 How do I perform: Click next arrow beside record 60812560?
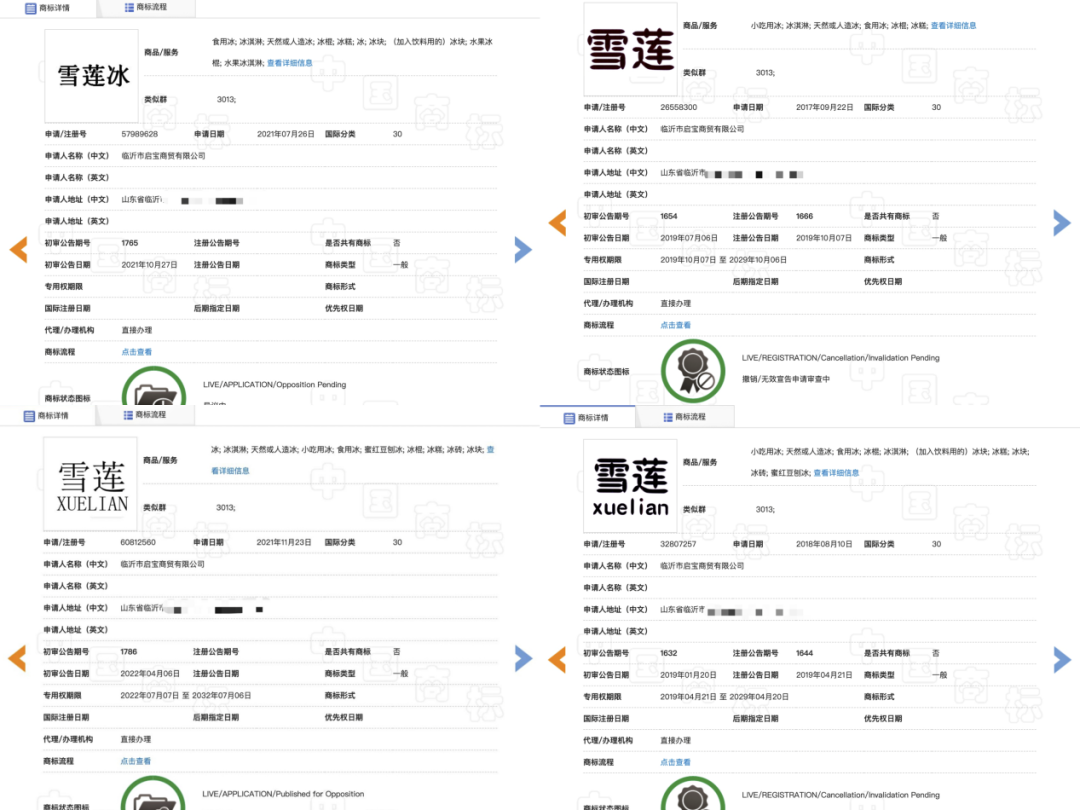click(523, 658)
